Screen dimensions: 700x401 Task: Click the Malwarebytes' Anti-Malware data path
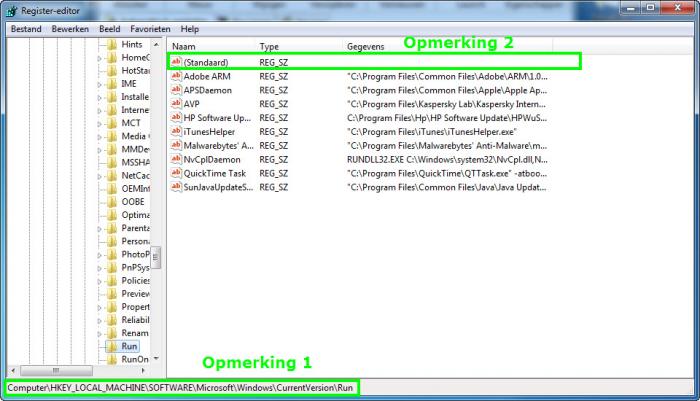click(447, 146)
